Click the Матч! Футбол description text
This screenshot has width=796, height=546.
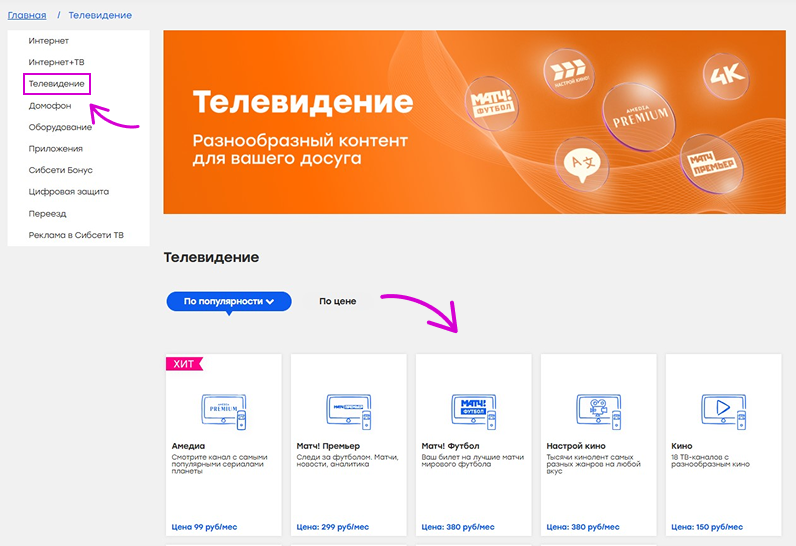(473, 461)
